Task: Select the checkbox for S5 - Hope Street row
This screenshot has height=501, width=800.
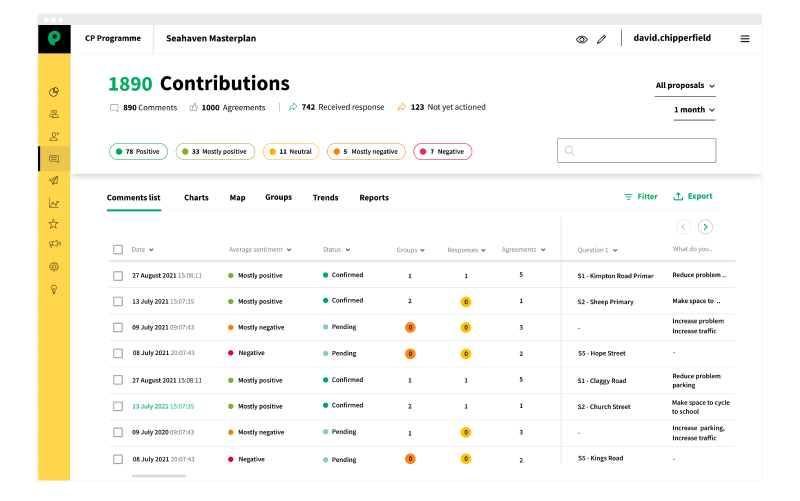Action: [x=118, y=353]
